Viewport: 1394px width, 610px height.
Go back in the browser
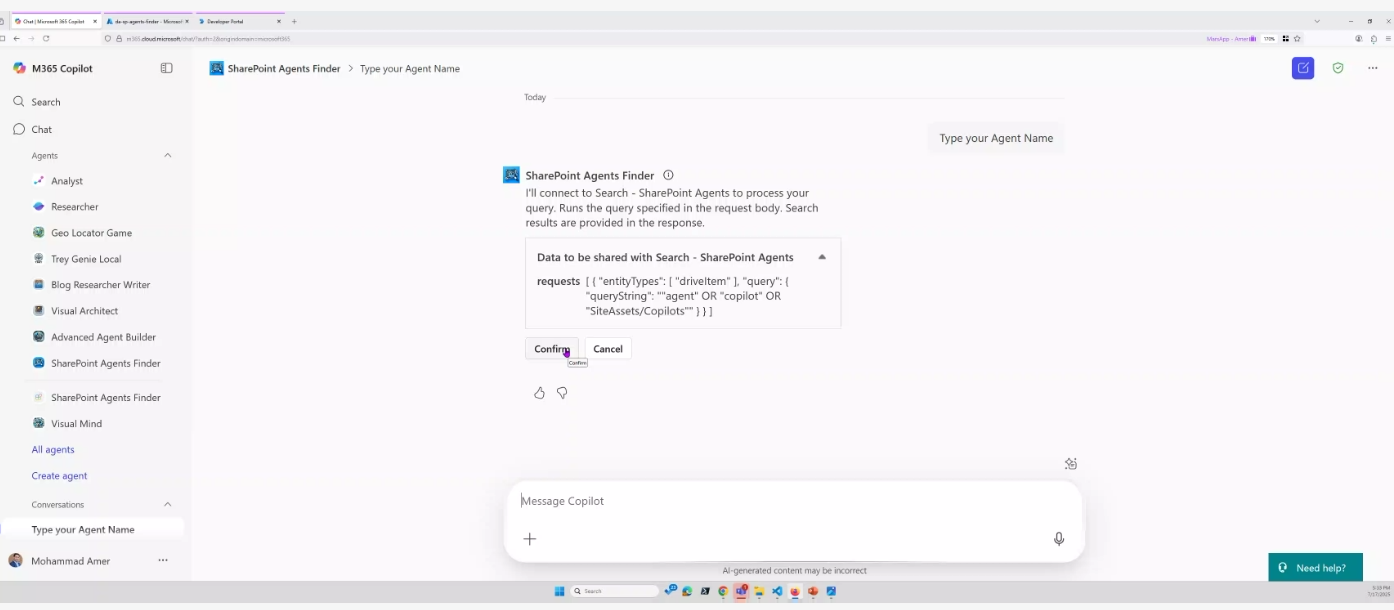(17, 39)
